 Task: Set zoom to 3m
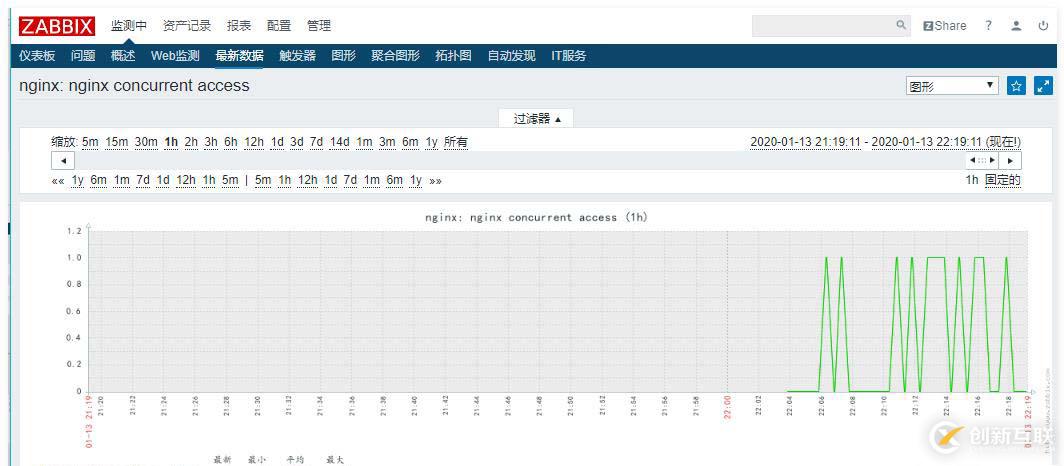(387, 142)
